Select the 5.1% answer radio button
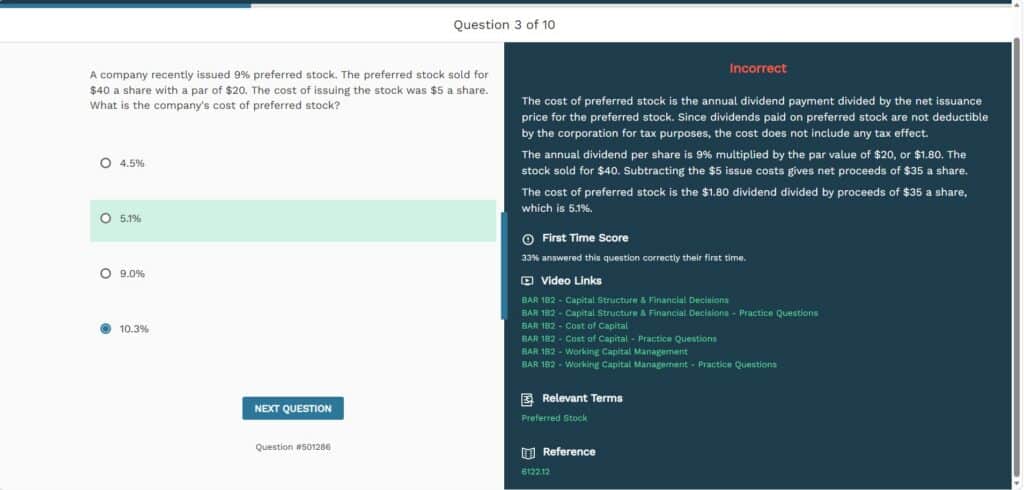Screen dimensions: 1024x490 coord(106,218)
